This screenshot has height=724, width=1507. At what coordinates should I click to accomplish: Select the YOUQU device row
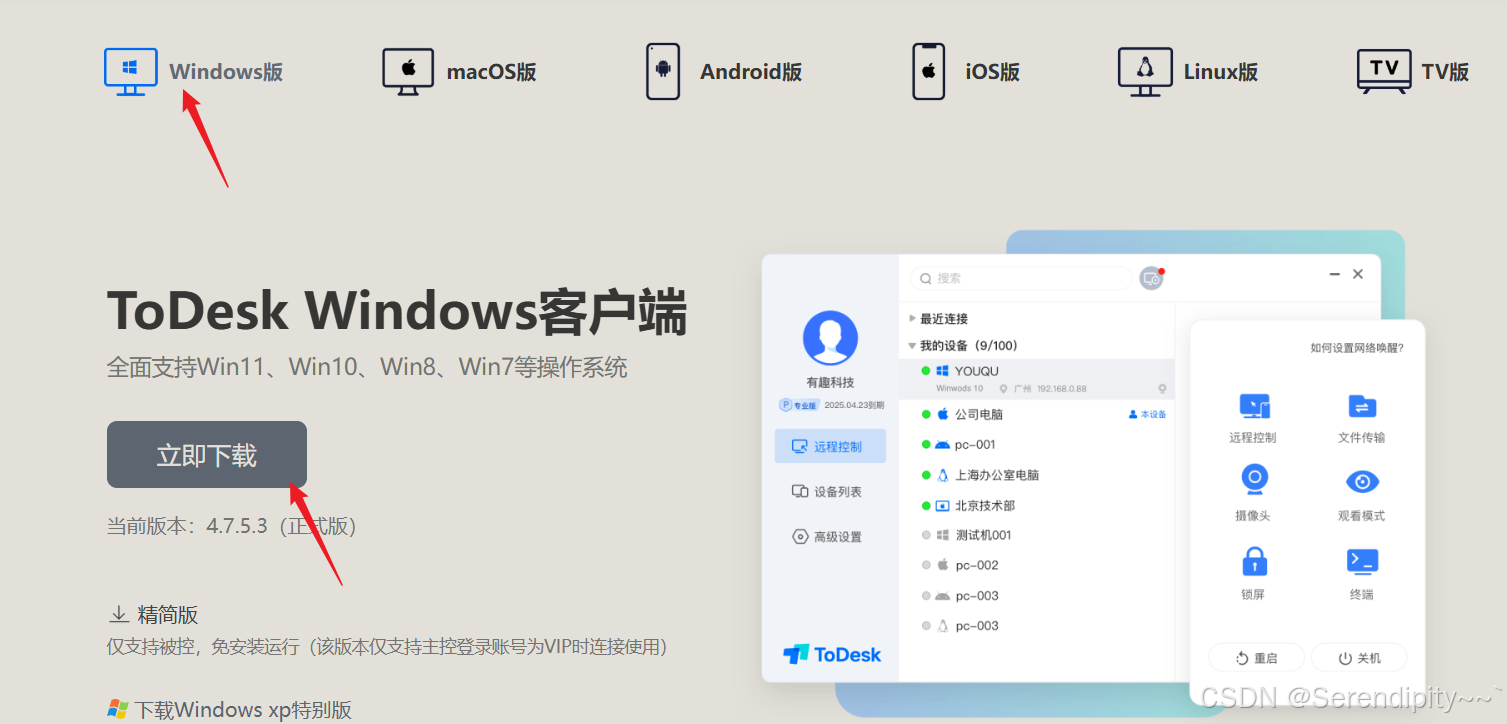tap(1036, 379)
